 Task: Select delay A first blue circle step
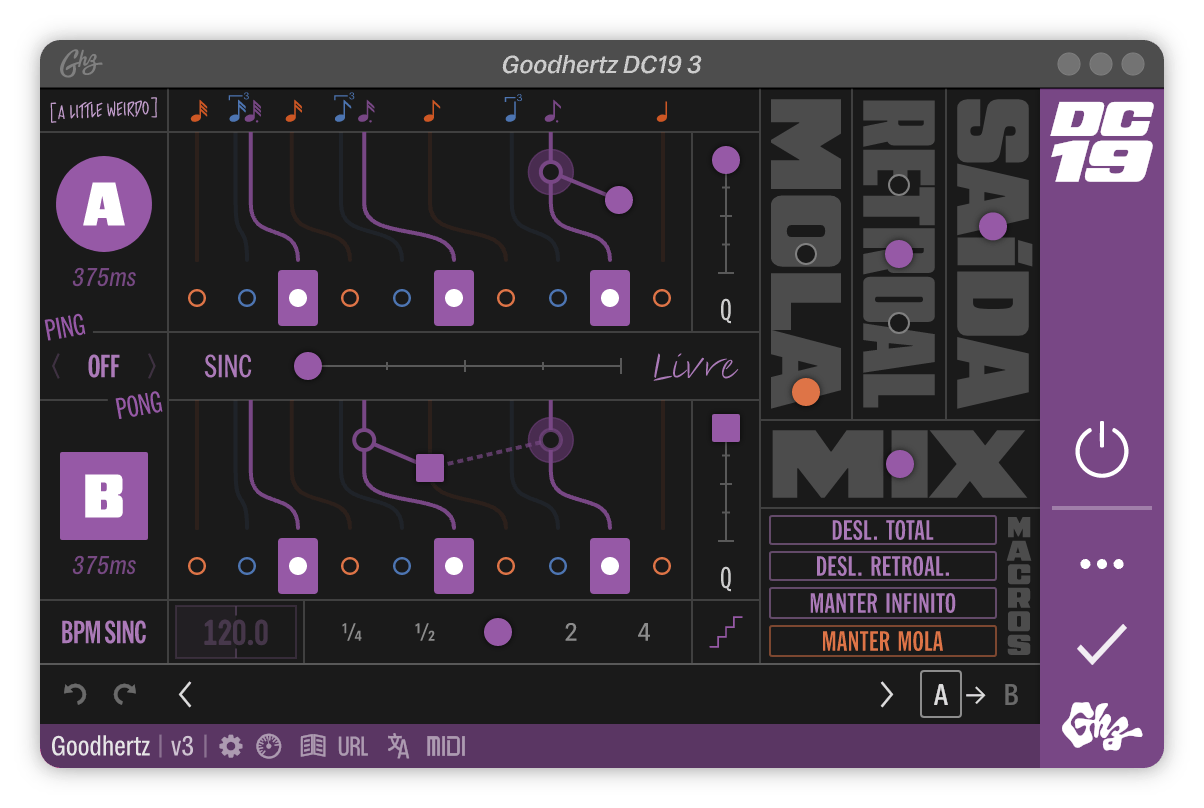point(247,298)
